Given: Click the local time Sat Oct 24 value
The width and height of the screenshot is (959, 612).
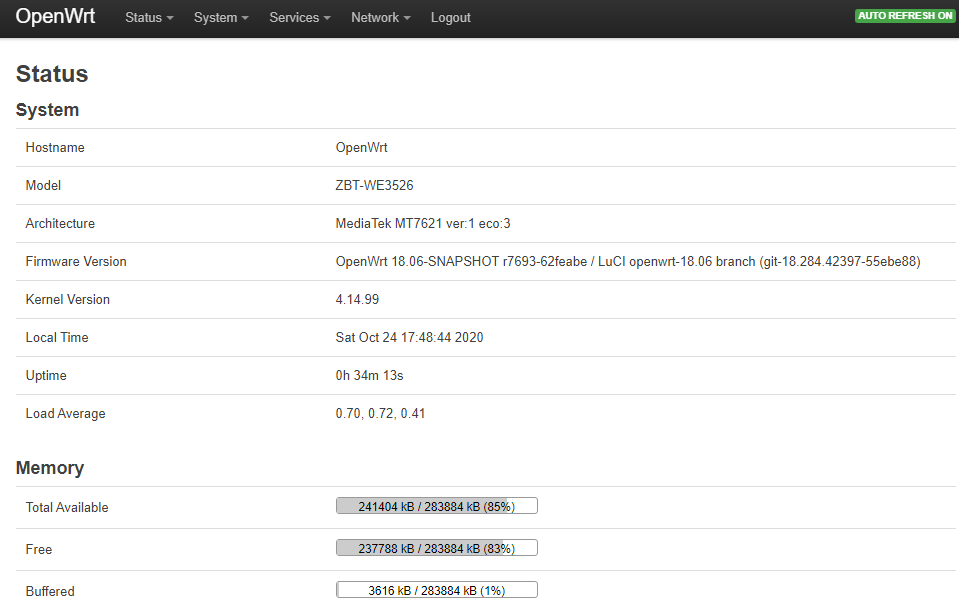Looking at the screenshot, I should pos(409,337).
